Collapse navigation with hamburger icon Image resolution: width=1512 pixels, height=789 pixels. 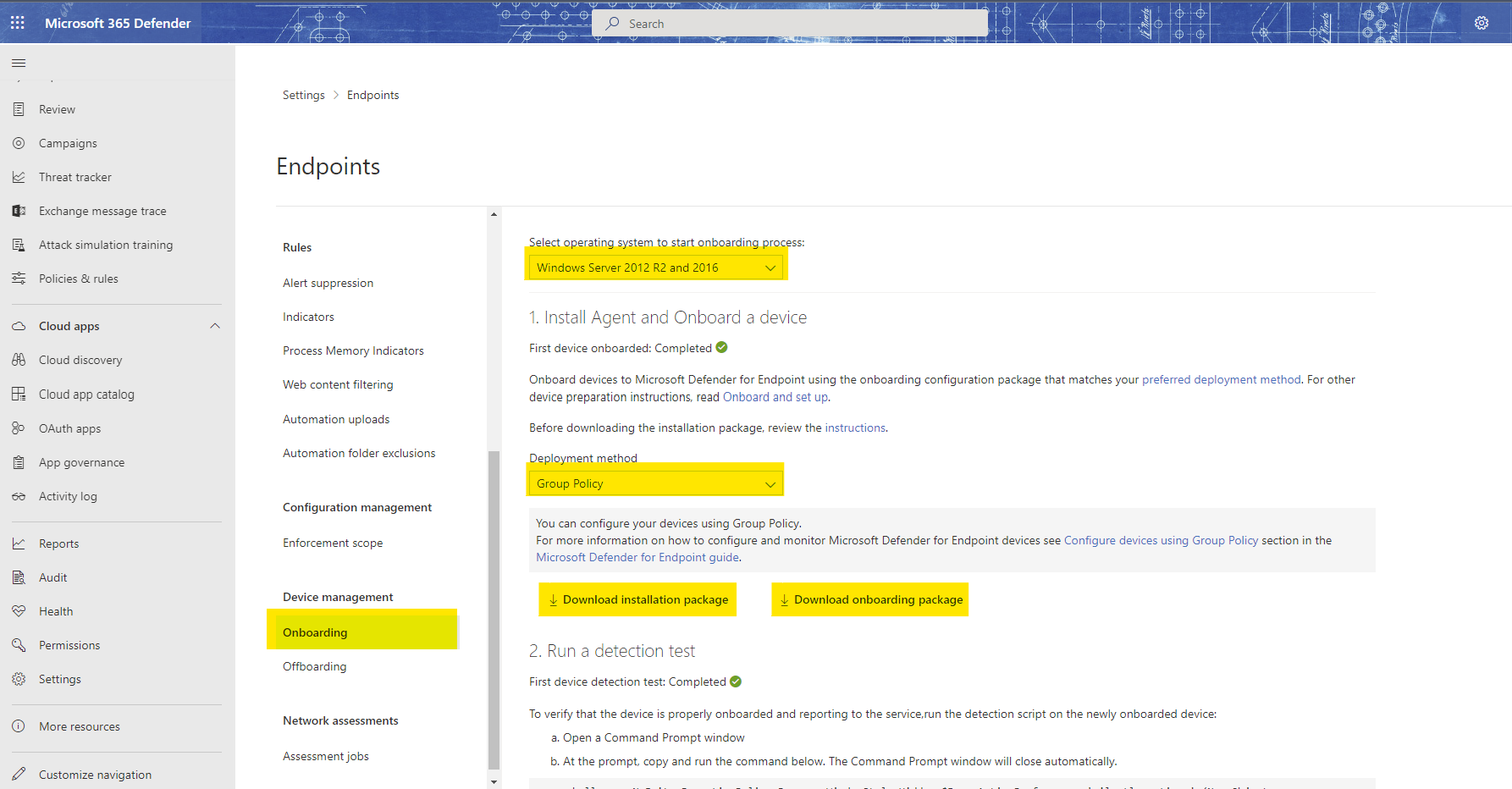19,63
